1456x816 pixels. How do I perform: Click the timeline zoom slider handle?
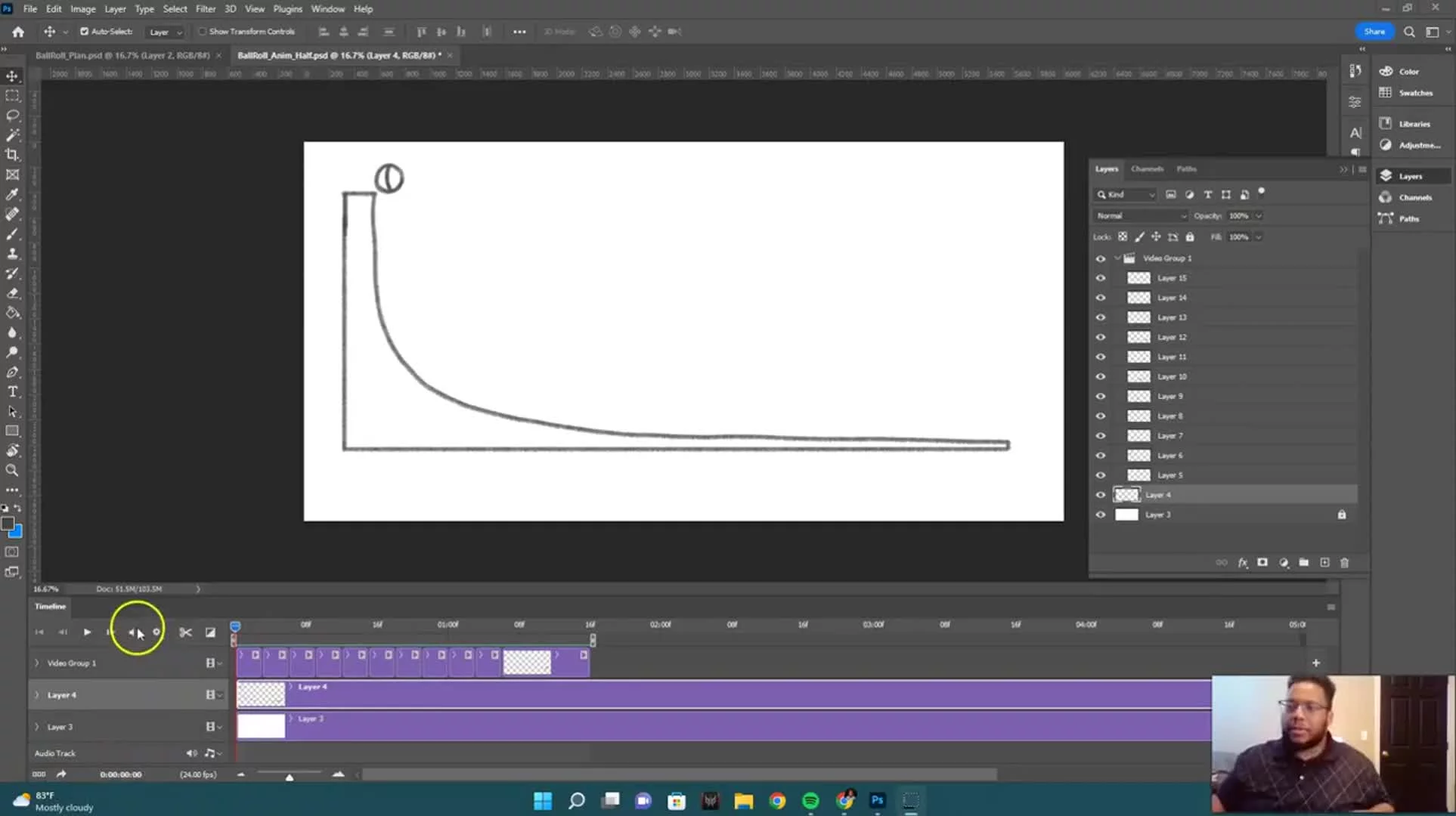[290, 777]
